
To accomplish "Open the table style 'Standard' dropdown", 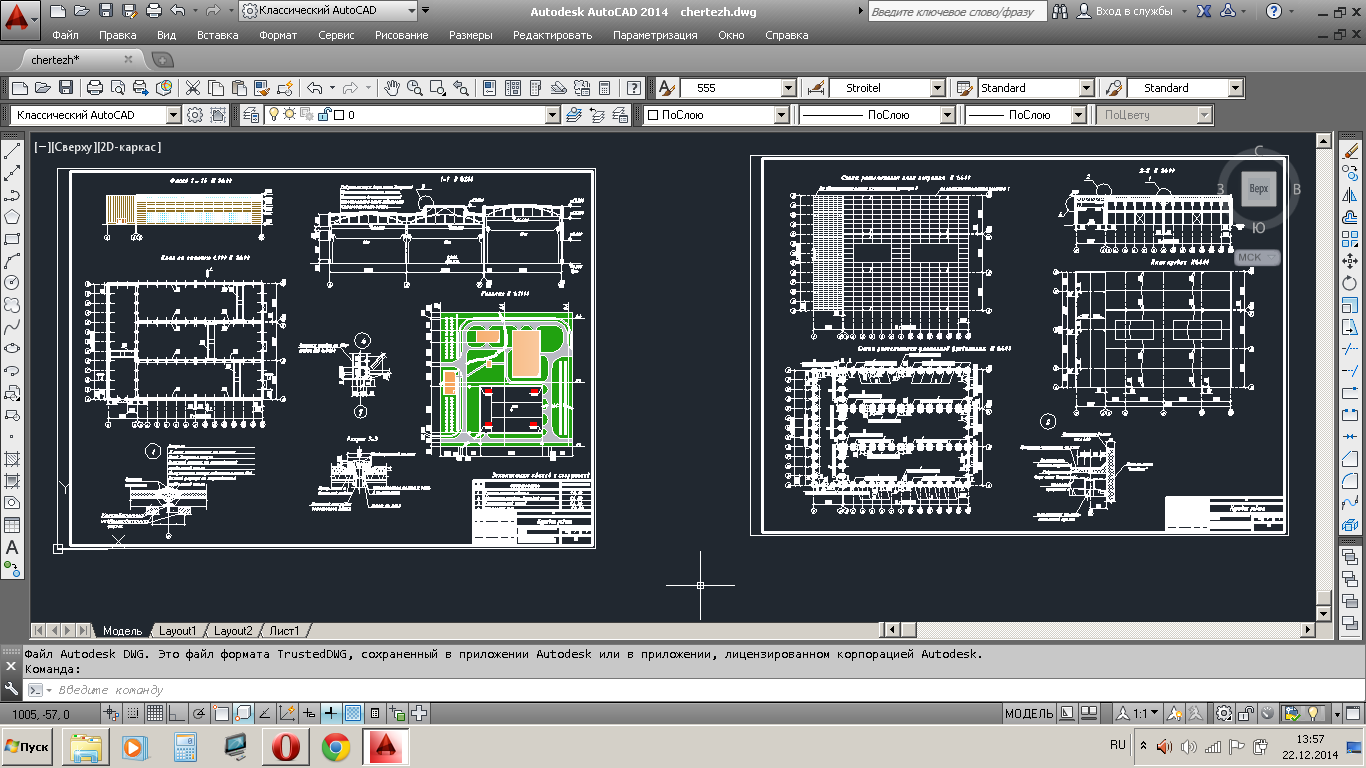I will [x=1086, y=88].
